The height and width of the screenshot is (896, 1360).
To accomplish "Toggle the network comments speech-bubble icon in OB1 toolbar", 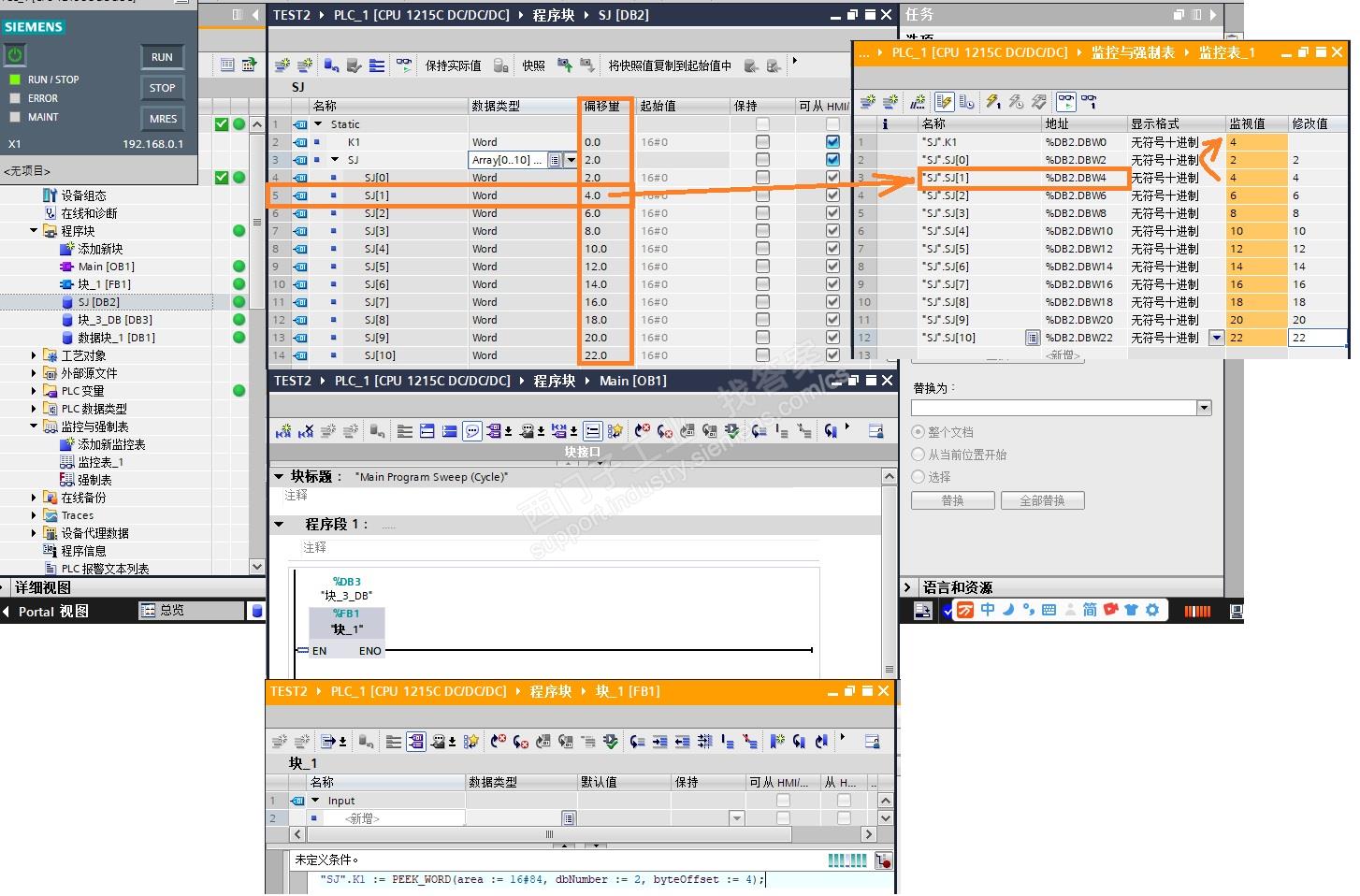I will 472,431.
